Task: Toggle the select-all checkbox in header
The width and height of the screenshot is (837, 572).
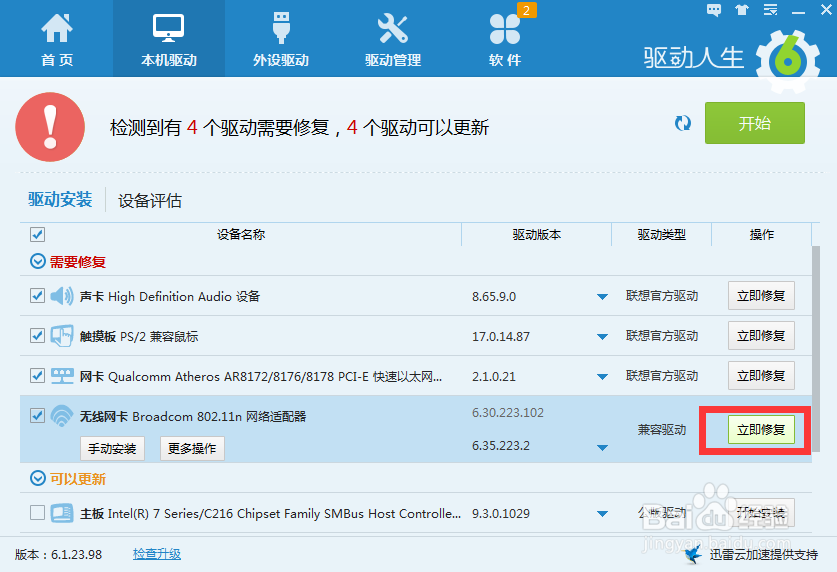Action: [x=37, y=234]
